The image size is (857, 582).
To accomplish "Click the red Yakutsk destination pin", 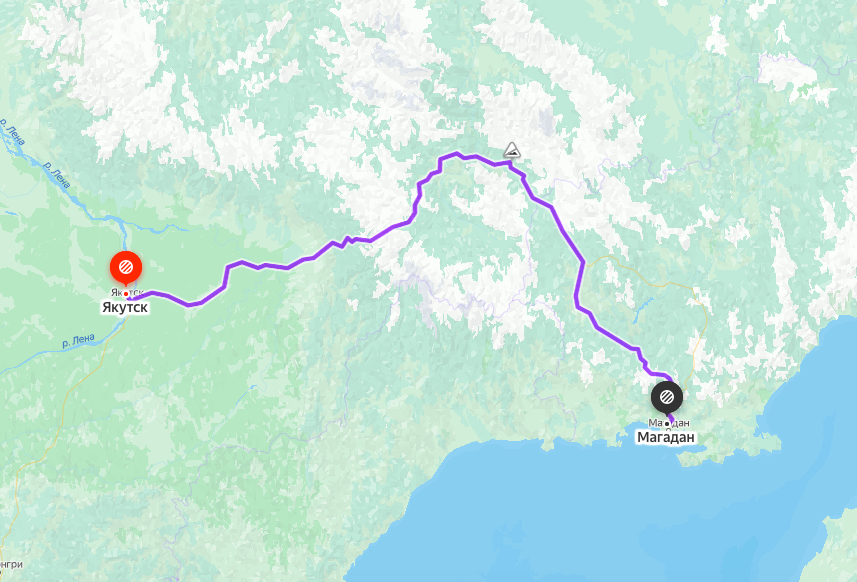I will tap(126, 267).
